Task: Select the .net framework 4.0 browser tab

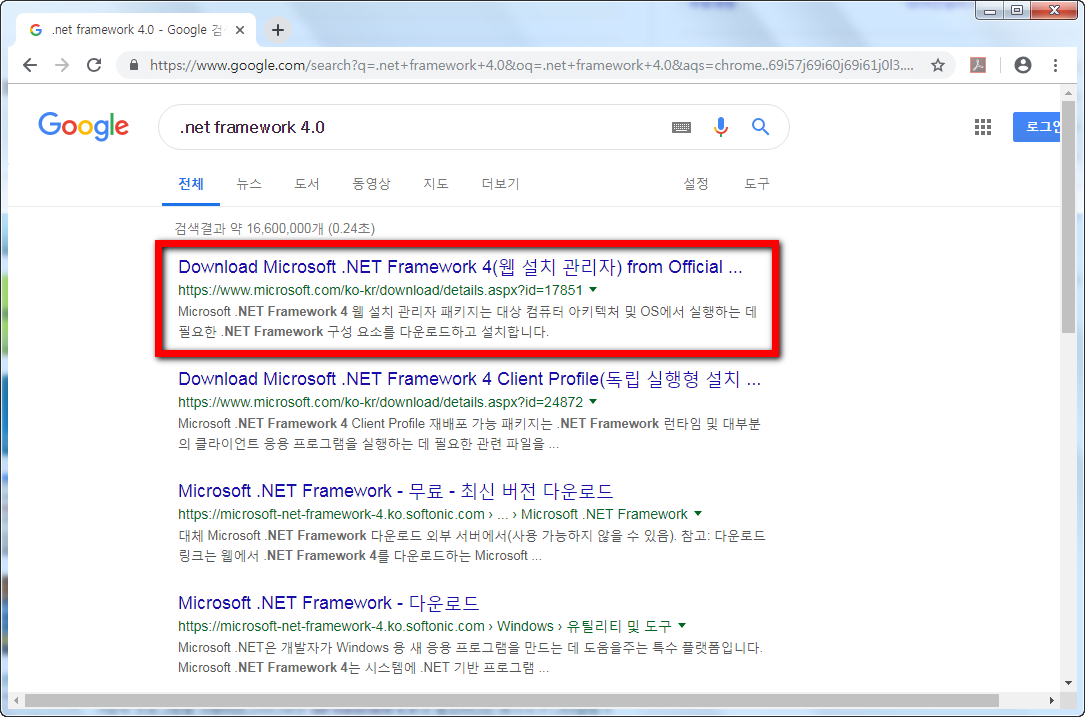Action: [138, 30]
